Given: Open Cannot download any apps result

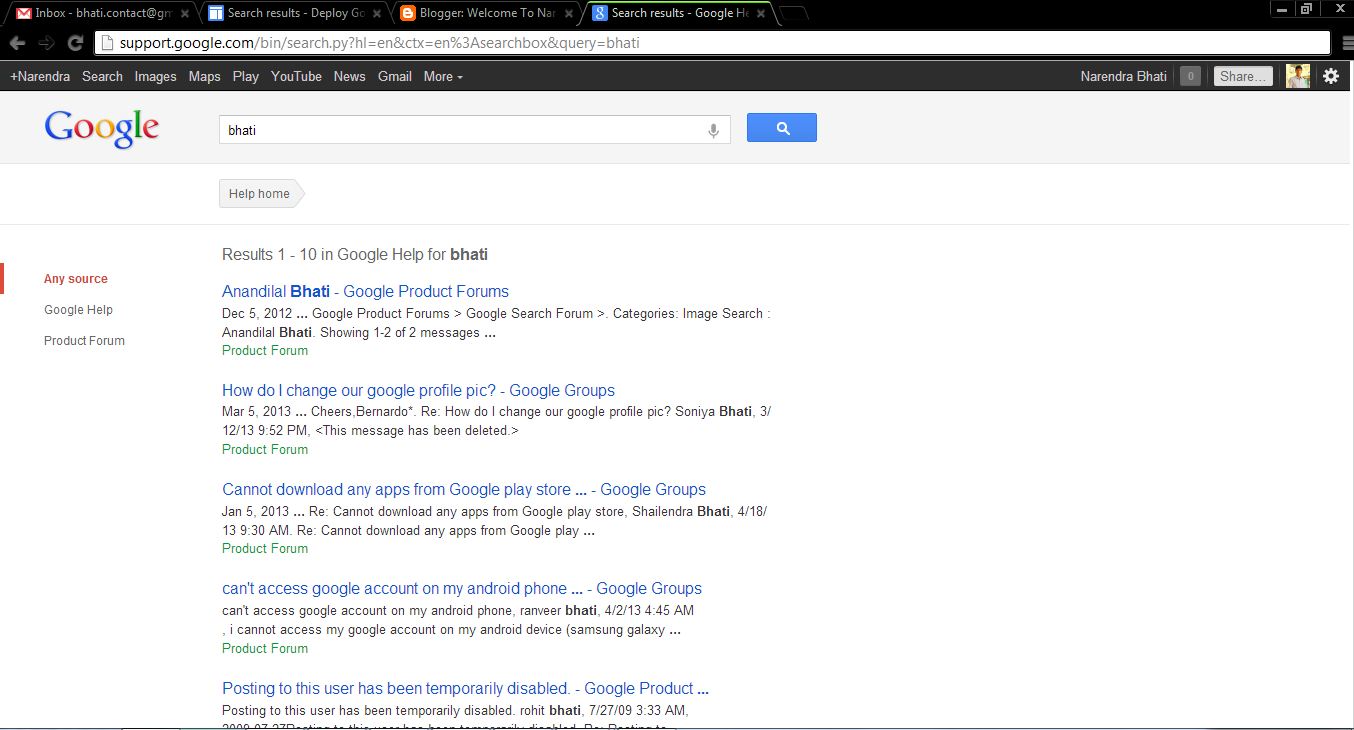Looking at the screenshot, I should (x=464, y=489).
